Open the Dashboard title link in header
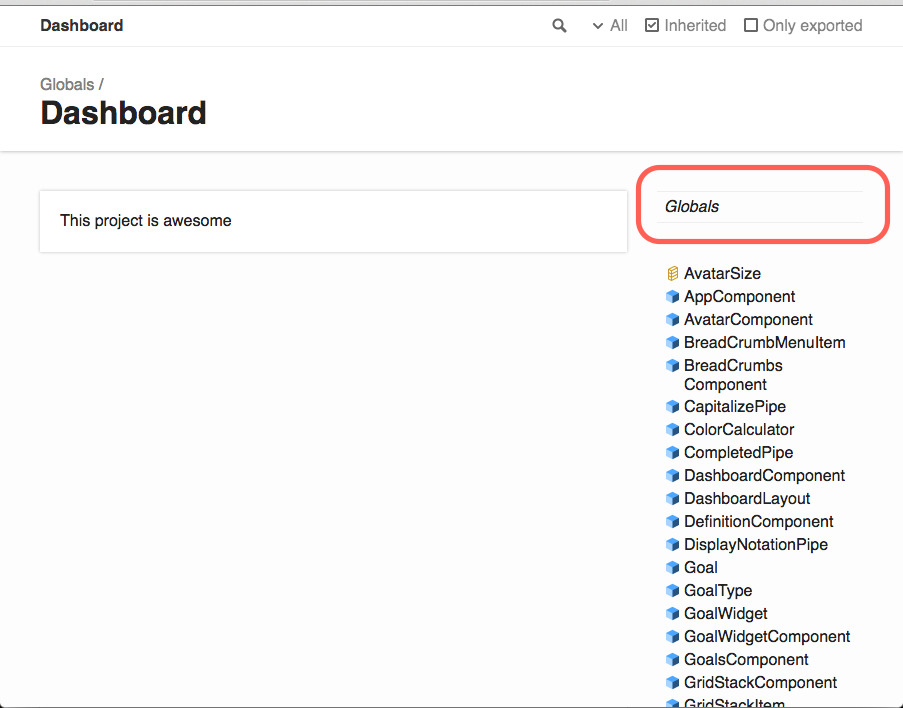The image size is (903, 708). [82, 25]
